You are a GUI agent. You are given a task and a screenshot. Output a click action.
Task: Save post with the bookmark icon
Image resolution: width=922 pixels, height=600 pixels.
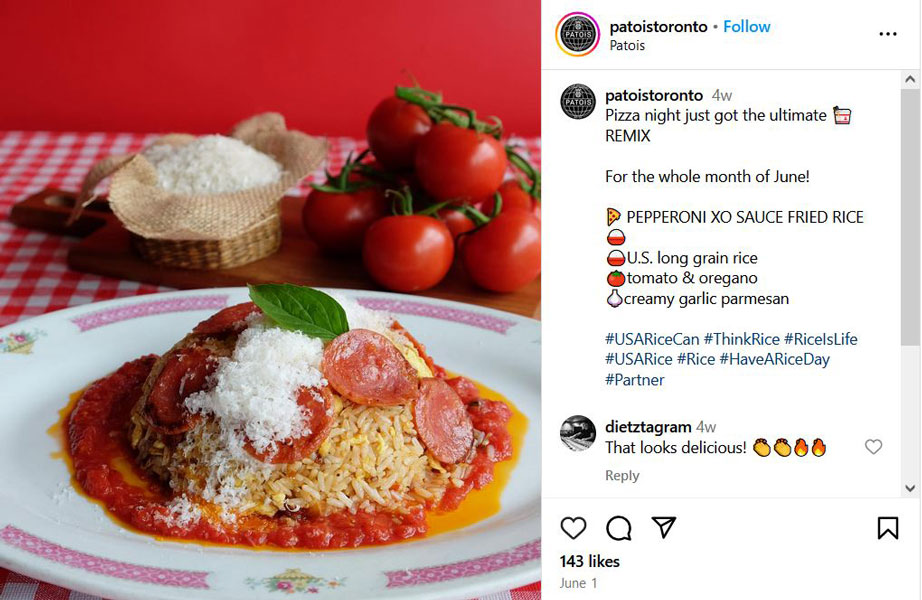pyautogui.click(x=888, y=528)
